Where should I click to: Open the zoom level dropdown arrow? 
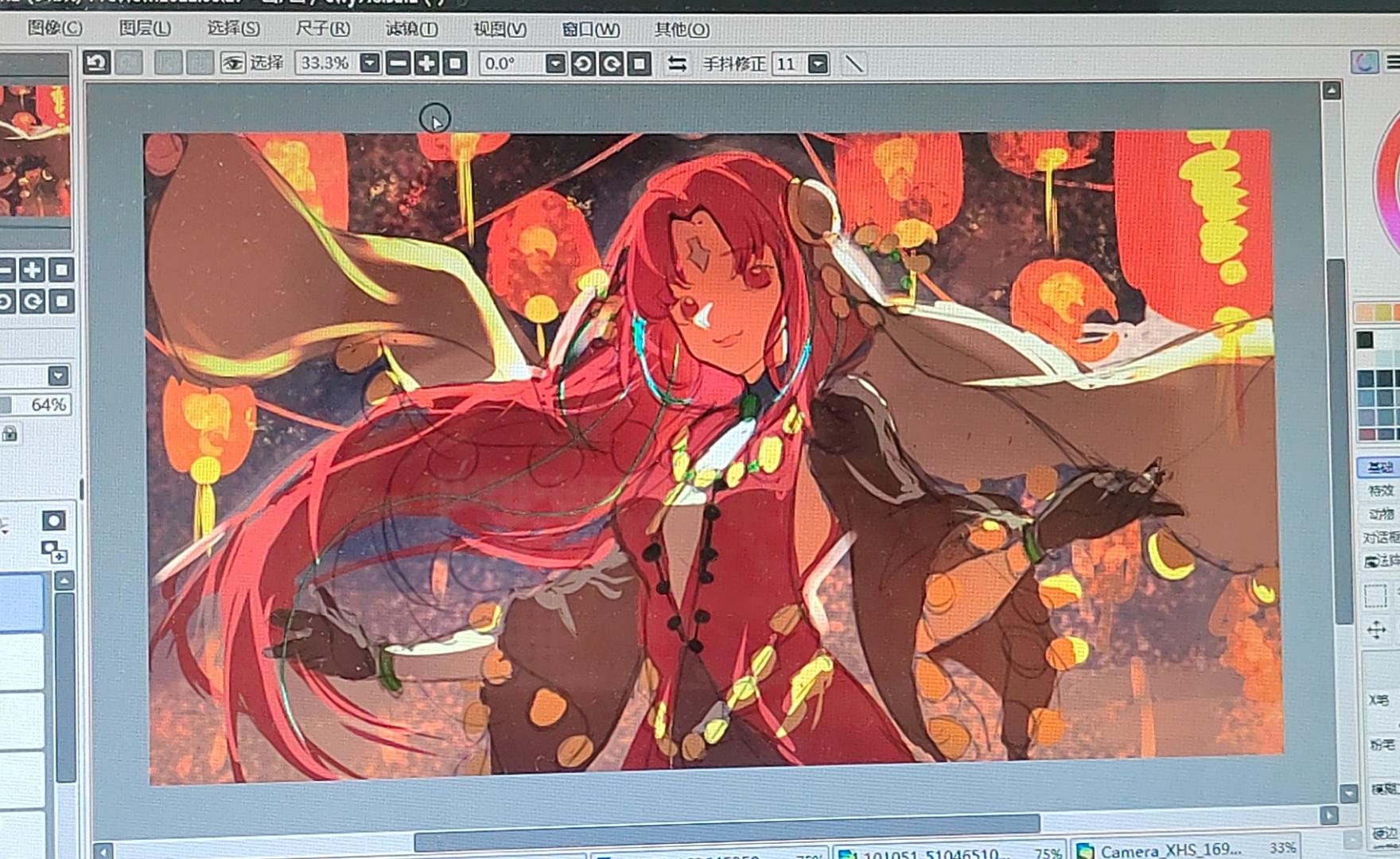point(369,63)
